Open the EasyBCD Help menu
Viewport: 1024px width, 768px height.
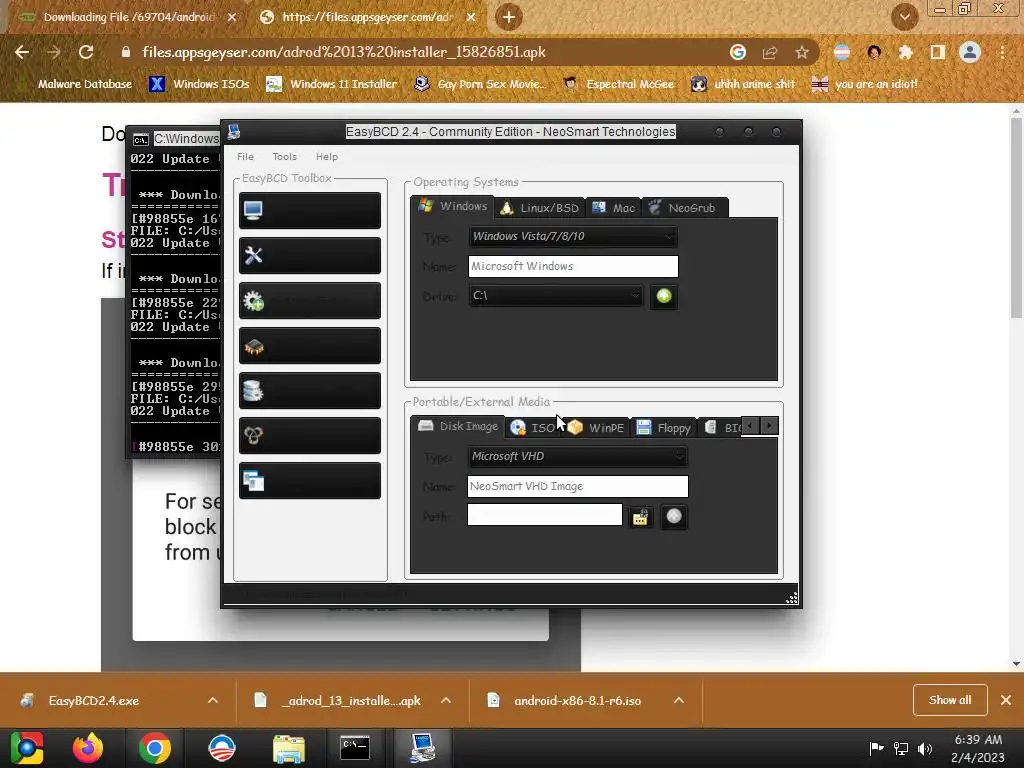(327, 157)
